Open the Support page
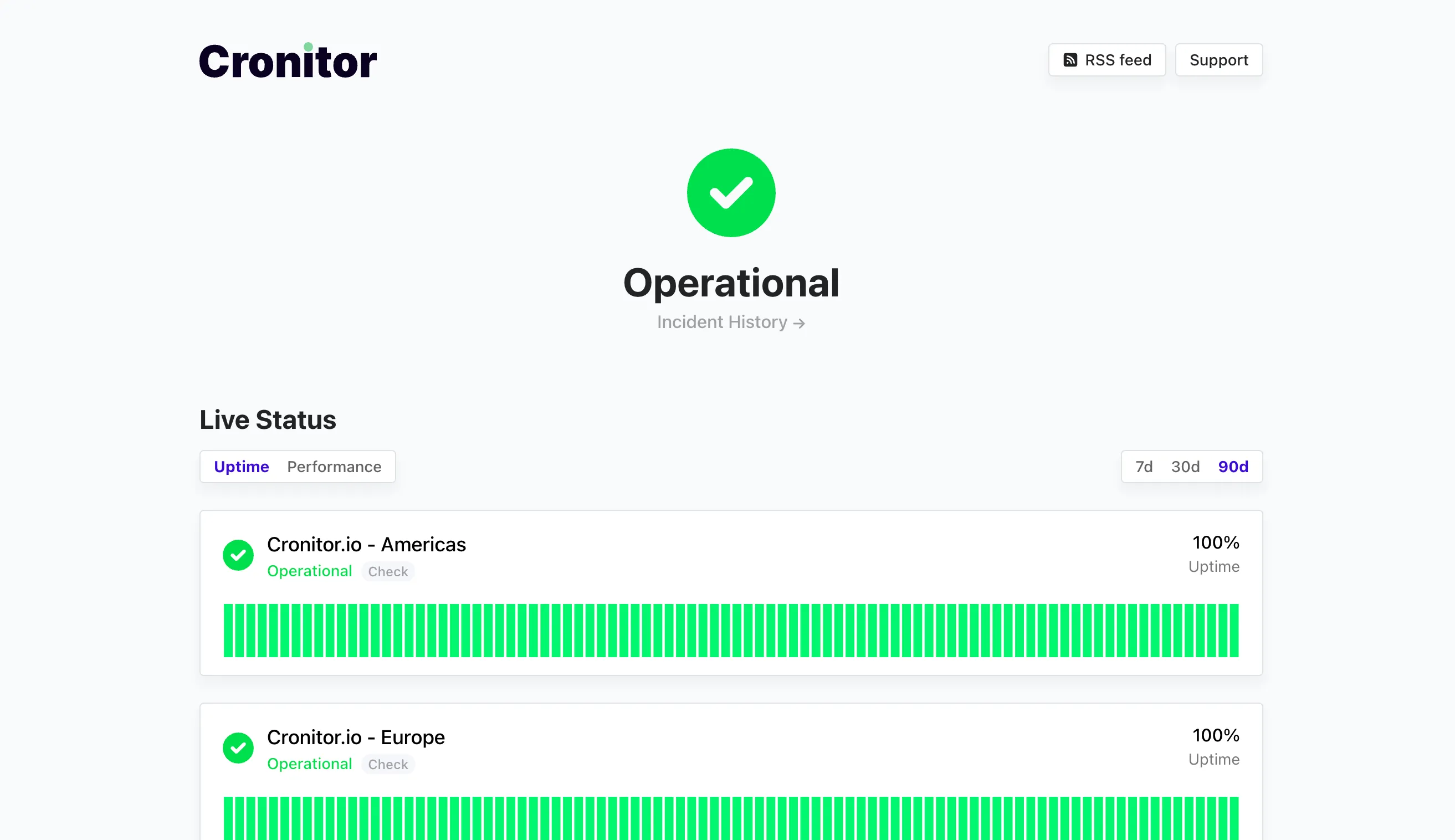The image size is (1455, 840). point(1218,60)
